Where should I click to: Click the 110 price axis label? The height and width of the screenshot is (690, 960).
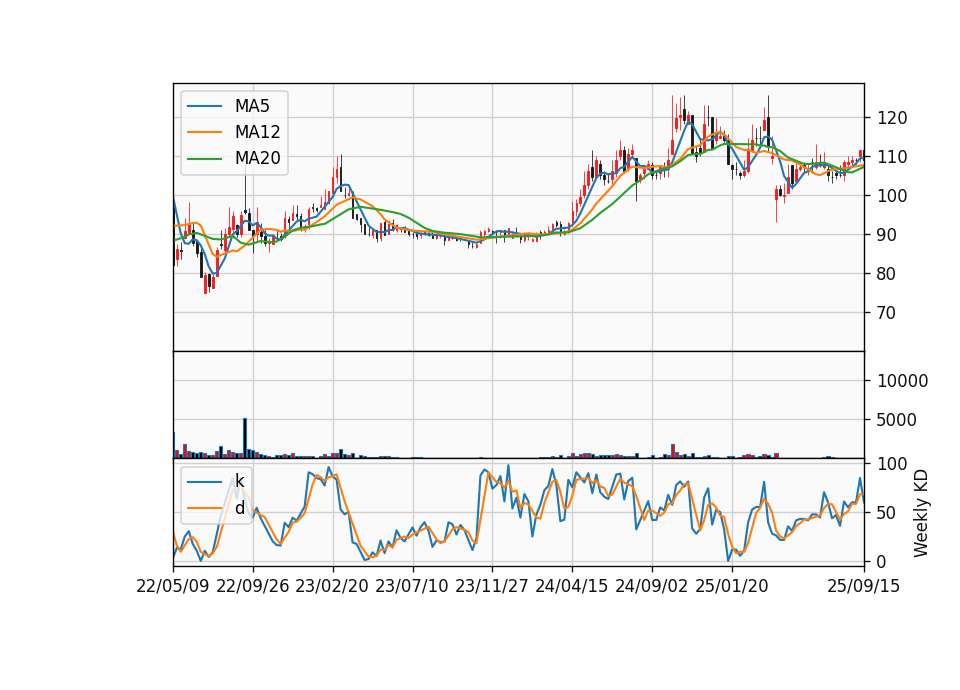click(x=892, y=157)
